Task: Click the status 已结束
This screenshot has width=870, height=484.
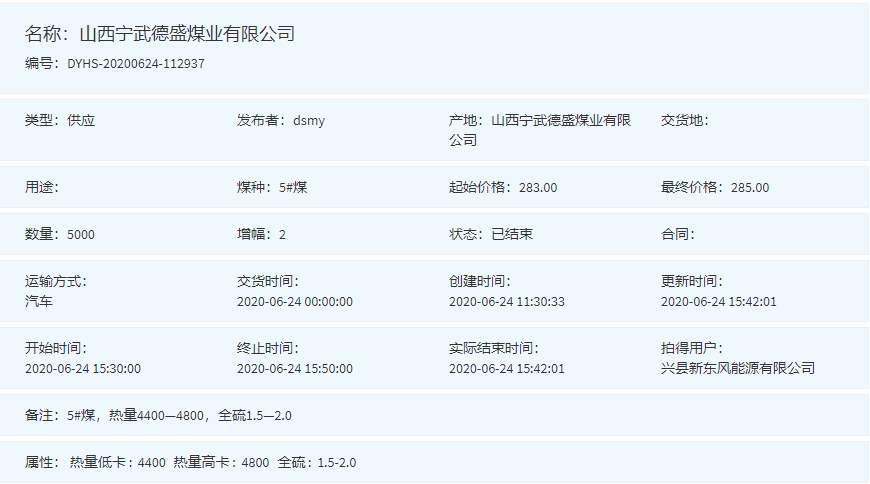Action: pos(512,234)
